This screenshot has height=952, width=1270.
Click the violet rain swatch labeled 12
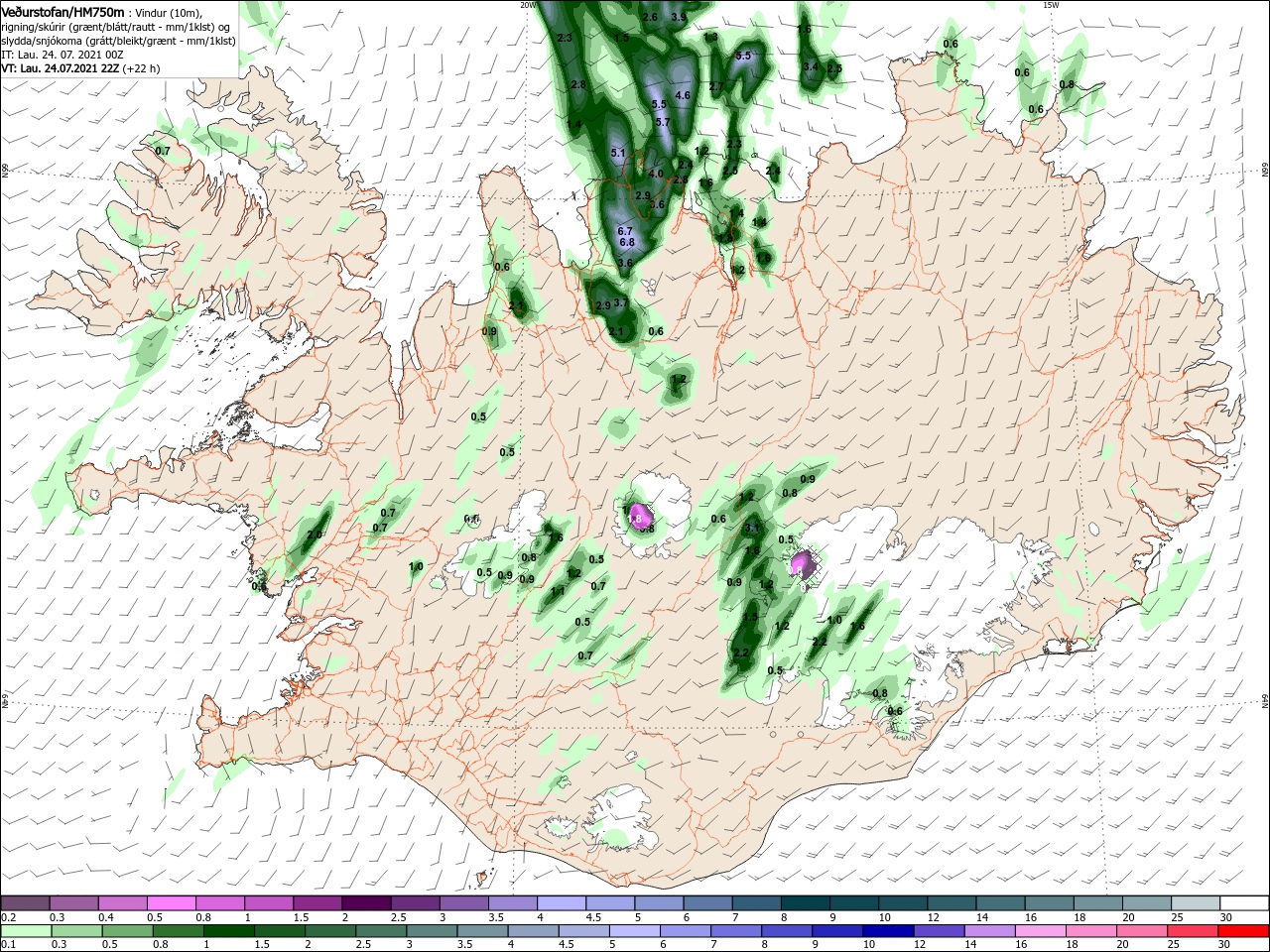(x=939, y=931)
